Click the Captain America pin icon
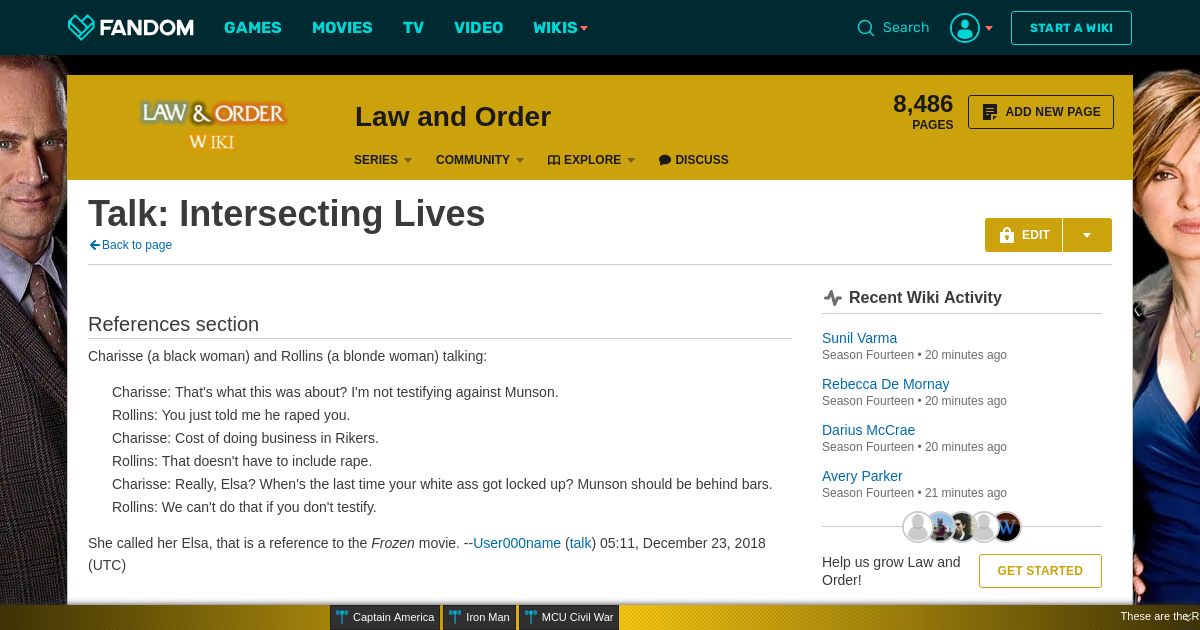The height and width of the screenshot is (630, 1200). pyautogui.click(x=342, y=617)
